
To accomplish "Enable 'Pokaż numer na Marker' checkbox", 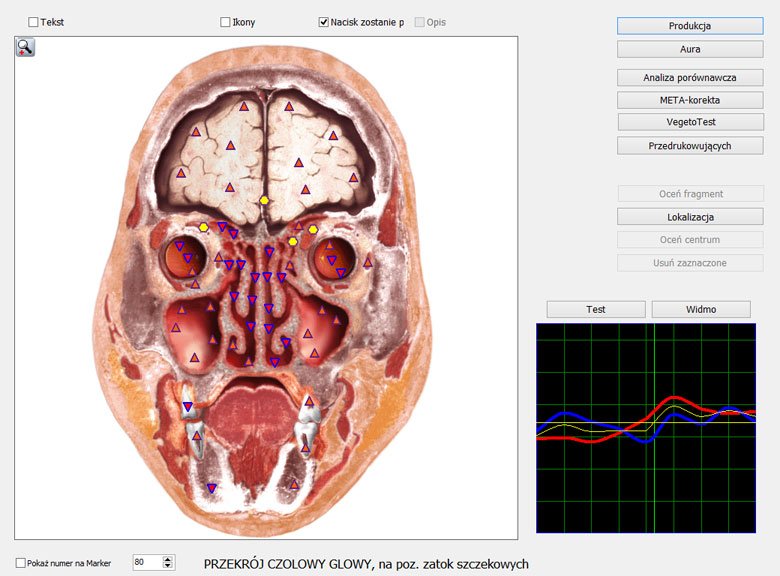I will (x=22, y=563).
